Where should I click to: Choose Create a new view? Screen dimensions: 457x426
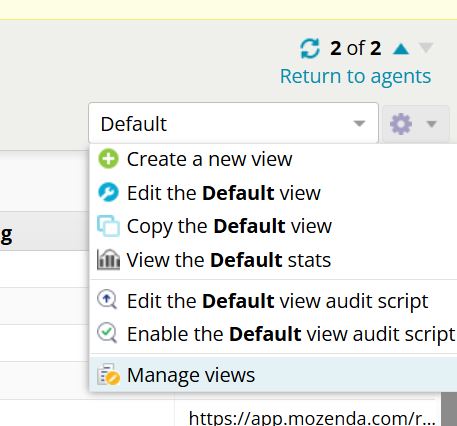pos(210,159)
